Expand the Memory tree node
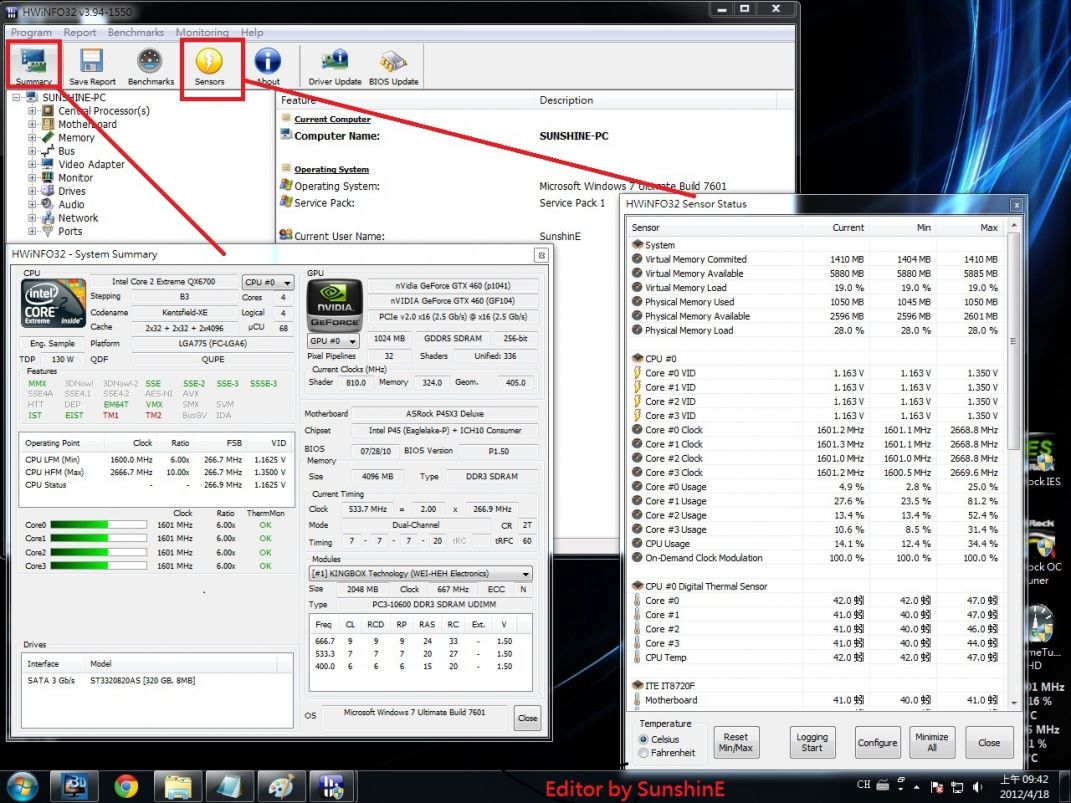 [31, 137]
